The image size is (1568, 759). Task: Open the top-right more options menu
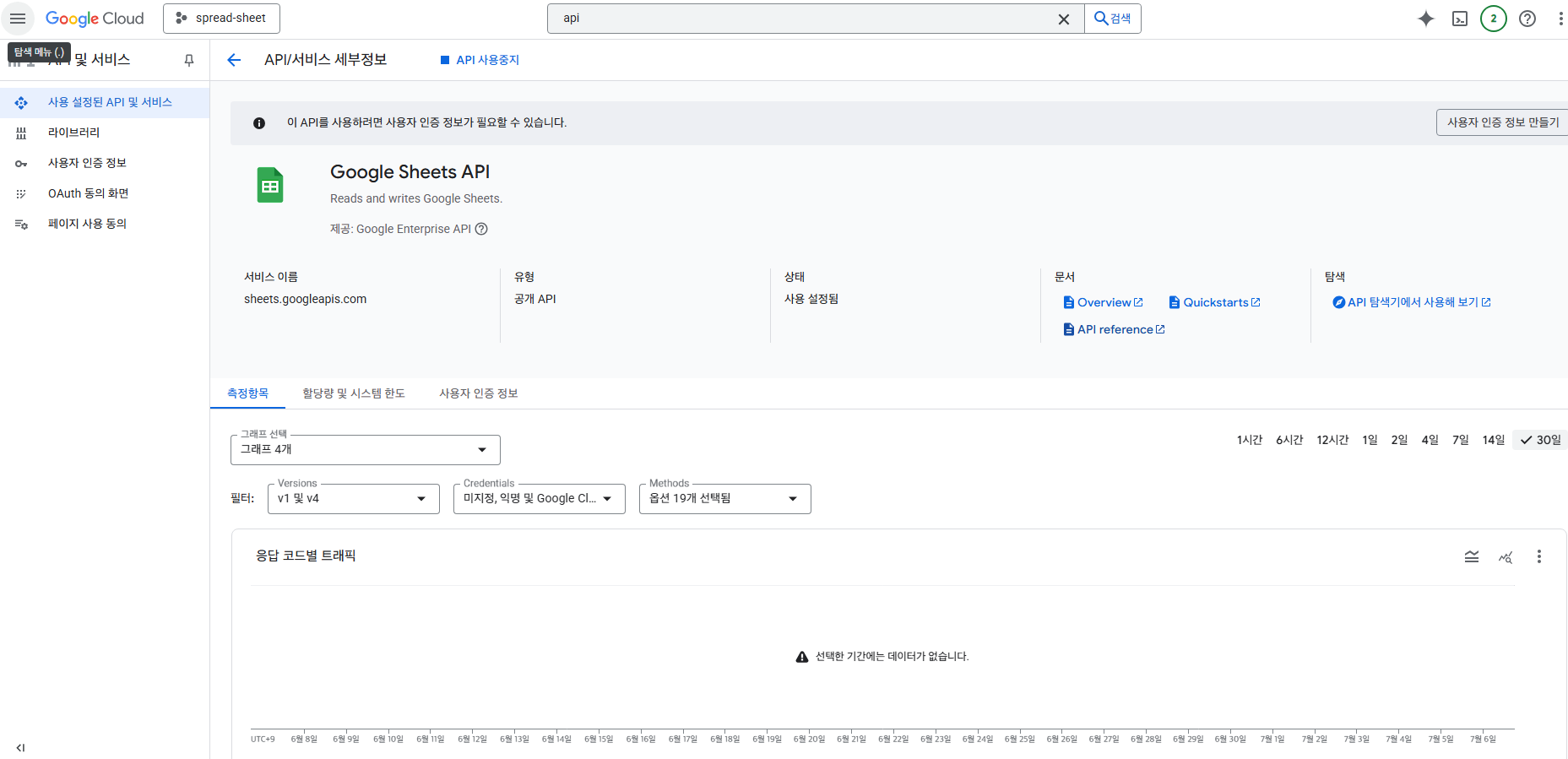(x=1560, y=19)
